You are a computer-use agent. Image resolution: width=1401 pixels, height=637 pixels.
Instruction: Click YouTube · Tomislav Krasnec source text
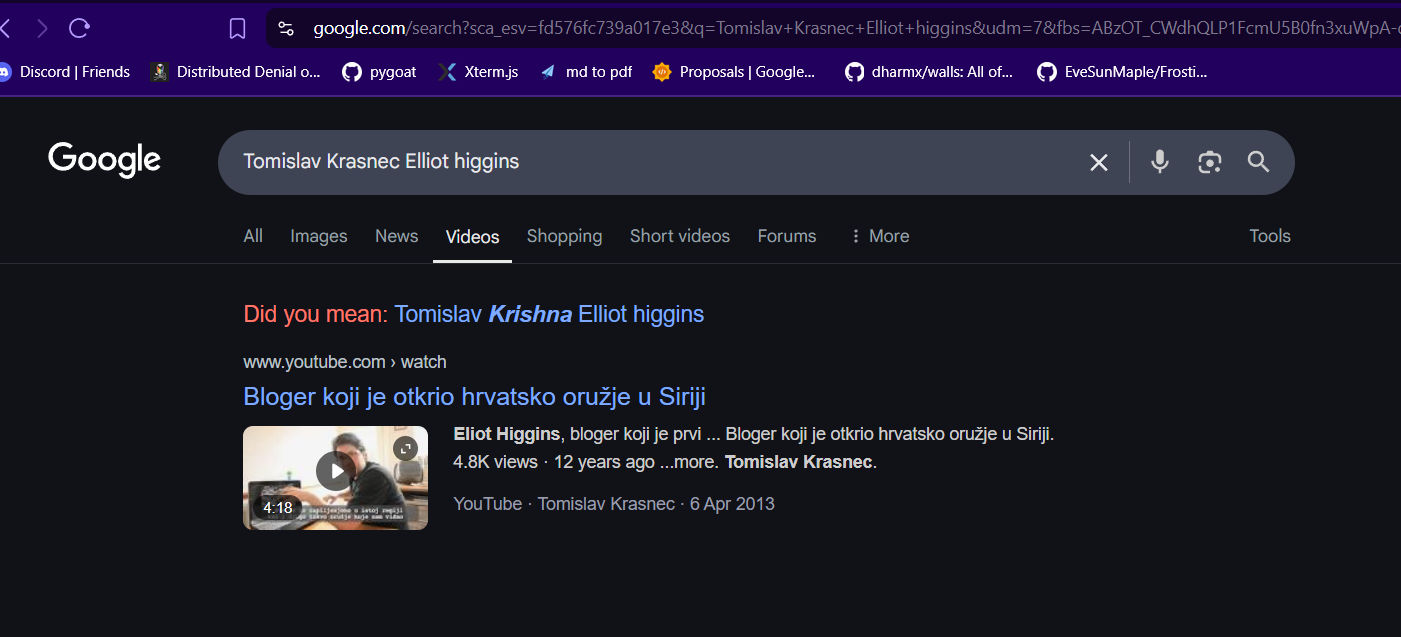(x=564, y=504)
